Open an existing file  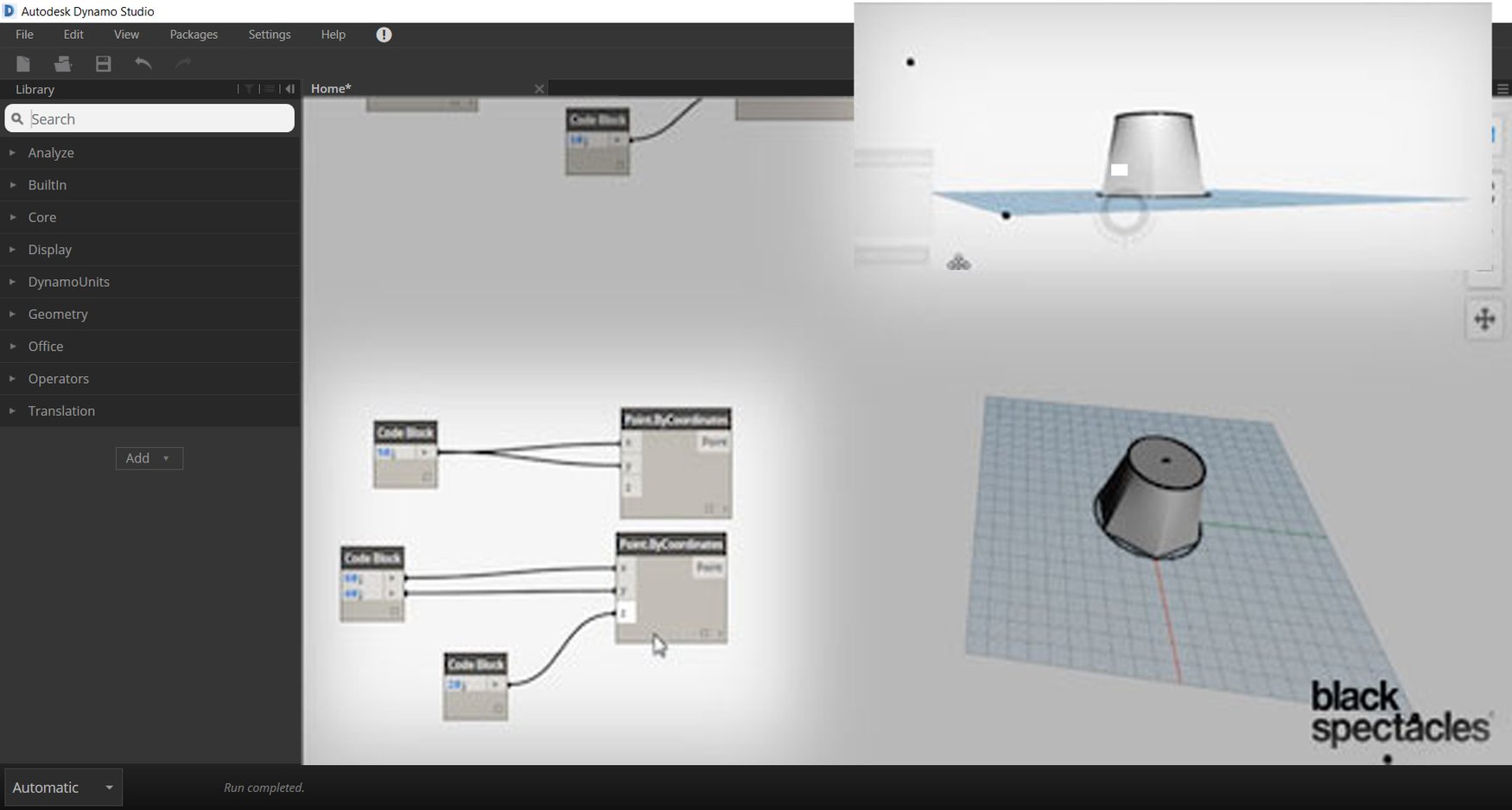[62, 63]
